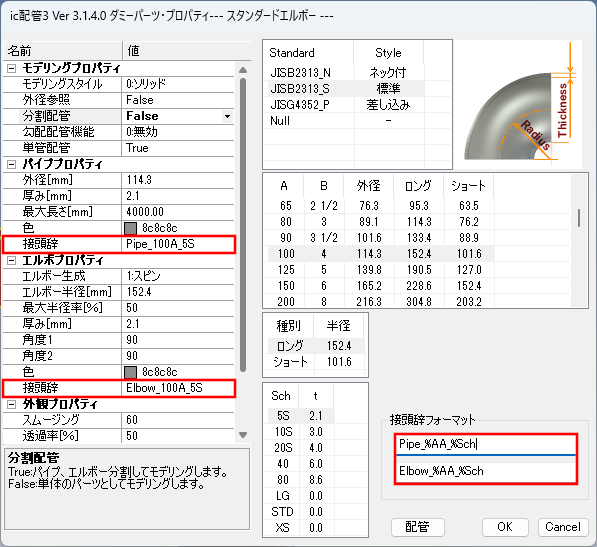Click the スムージング value 60
The height and width of the screenshot is (547, 597).
click(x=178, y=420)
